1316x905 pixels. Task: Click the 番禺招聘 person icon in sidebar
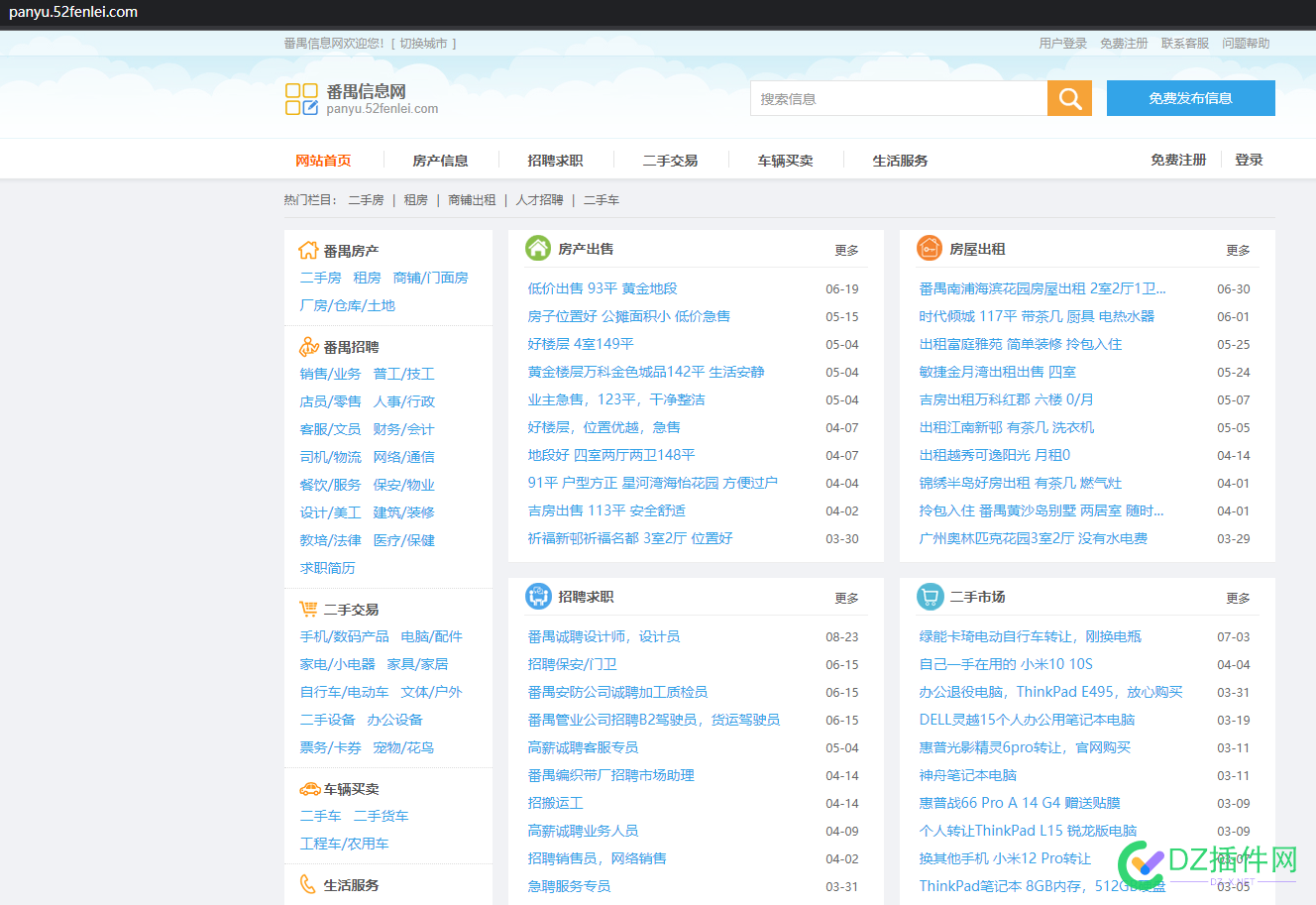309,346
